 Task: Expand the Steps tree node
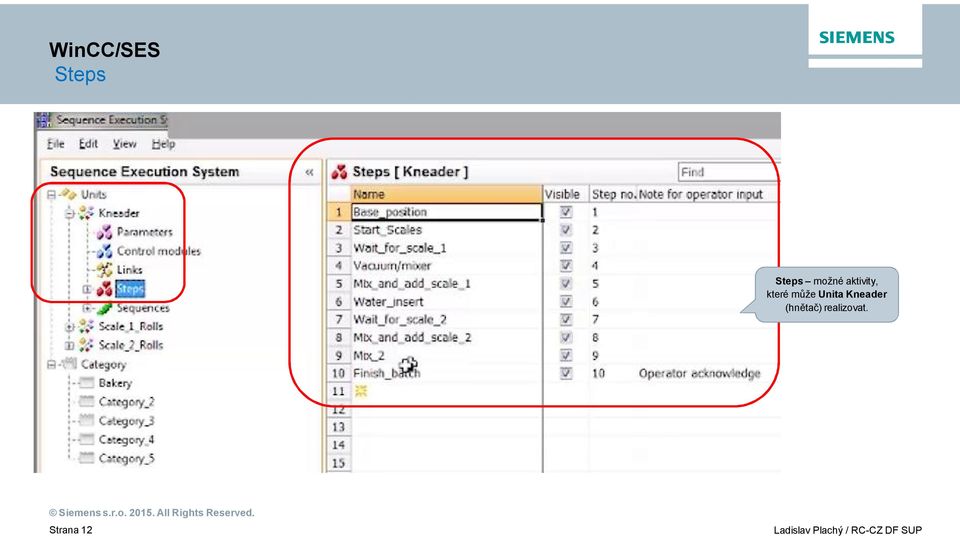[x=87, y=289]
